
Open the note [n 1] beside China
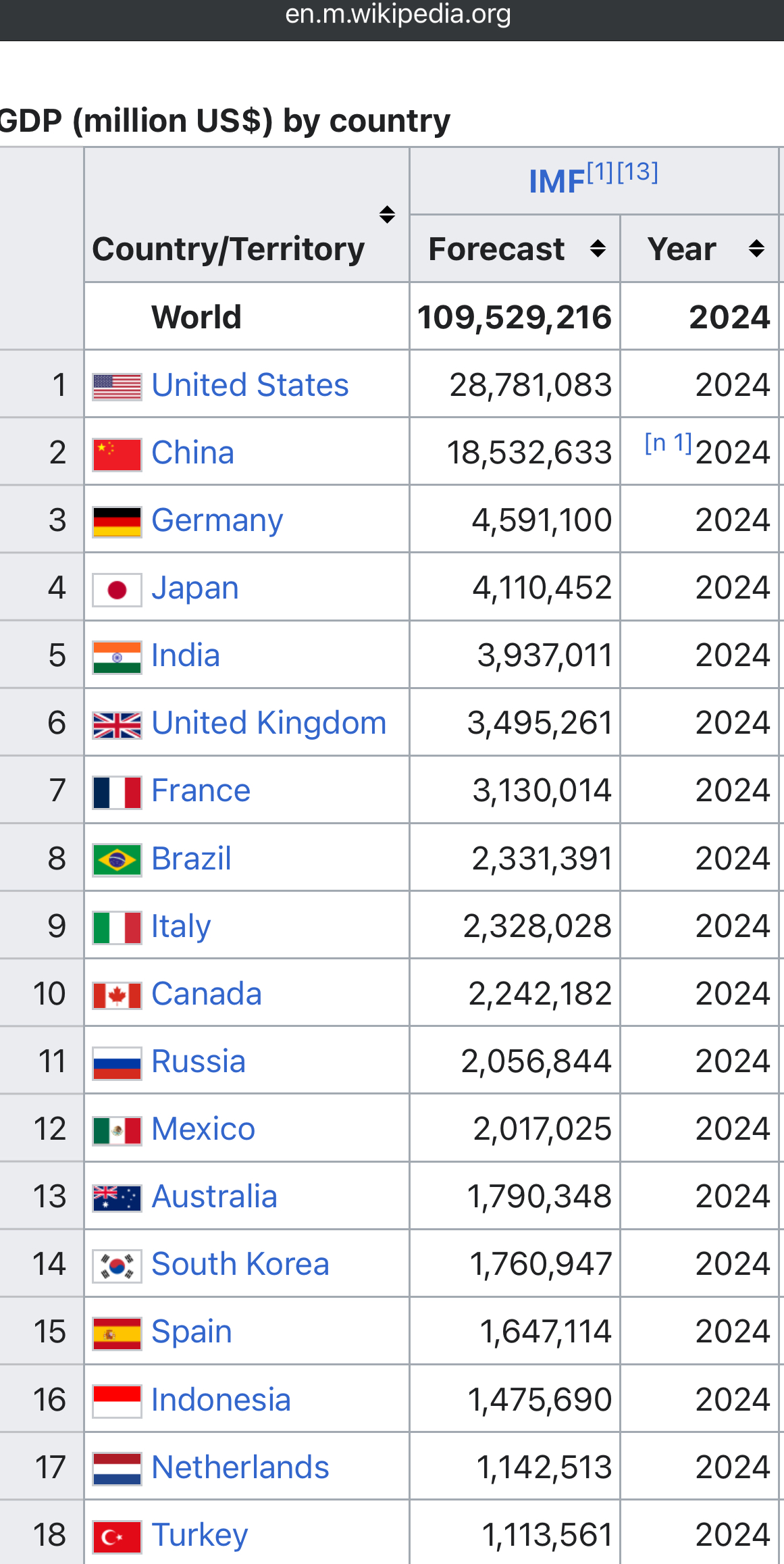(668, 443)
